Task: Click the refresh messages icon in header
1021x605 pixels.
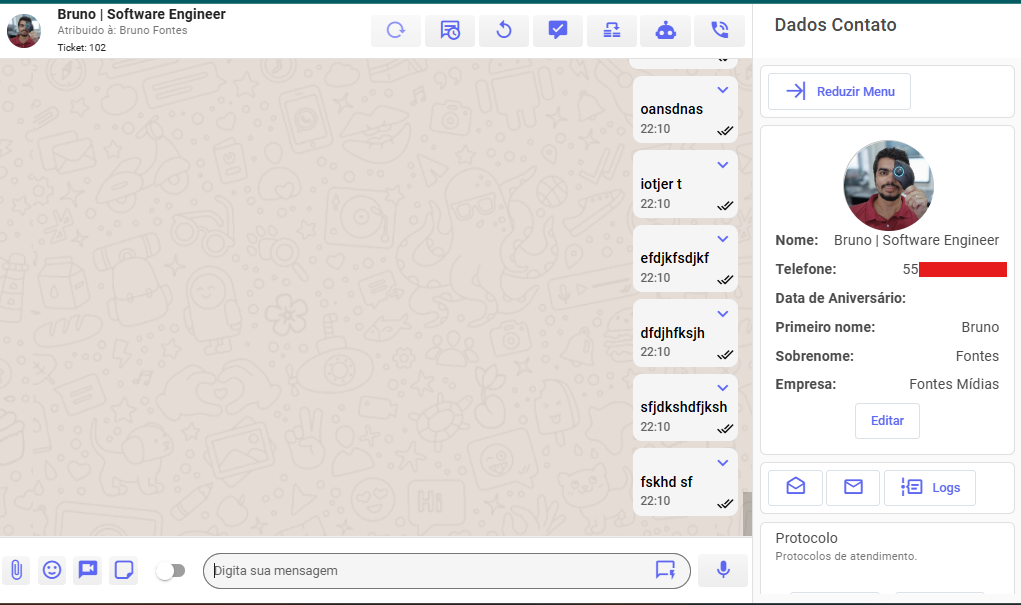Action: pyautogui.click(x=396, y=31)
